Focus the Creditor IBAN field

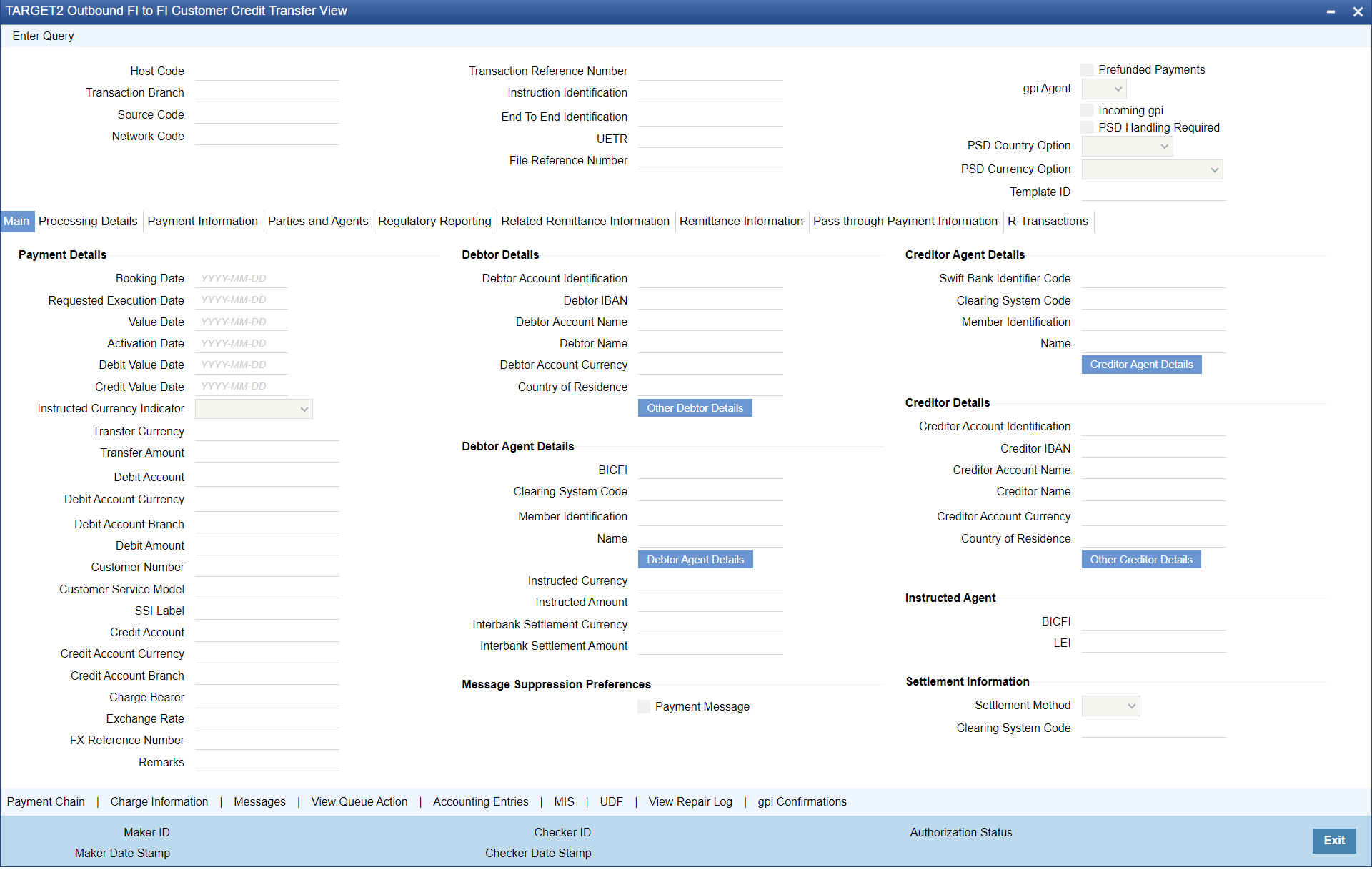pyautogui.click(x=1154, y=449)
